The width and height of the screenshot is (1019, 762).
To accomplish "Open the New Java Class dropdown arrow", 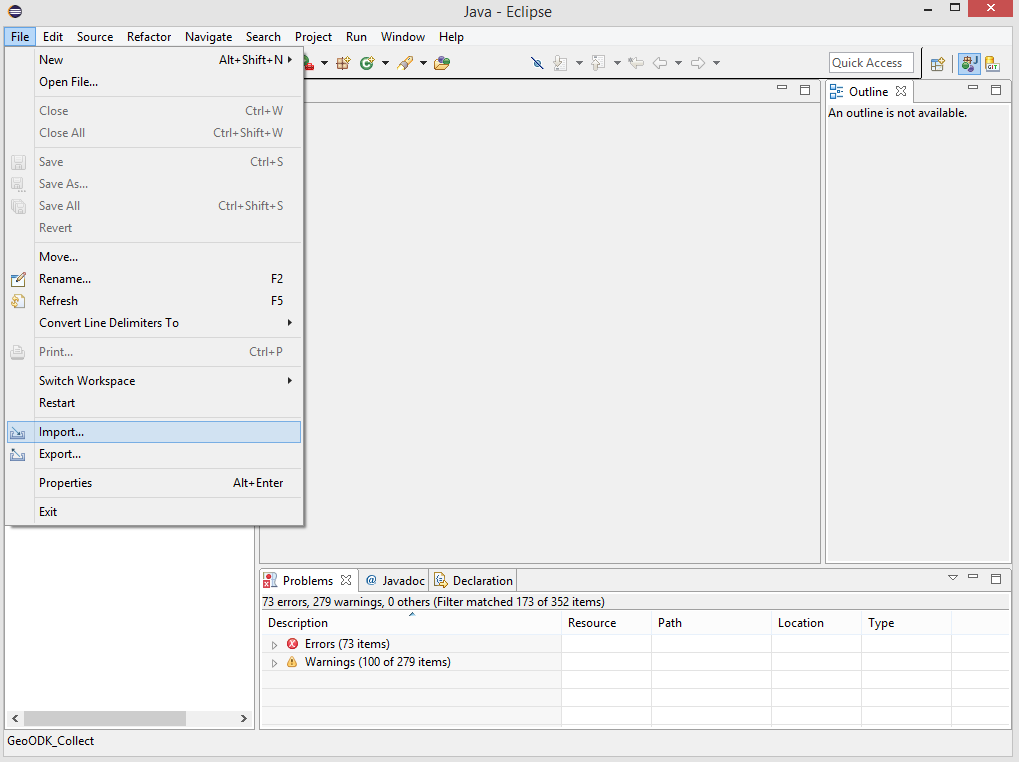I will pos(385,63).
